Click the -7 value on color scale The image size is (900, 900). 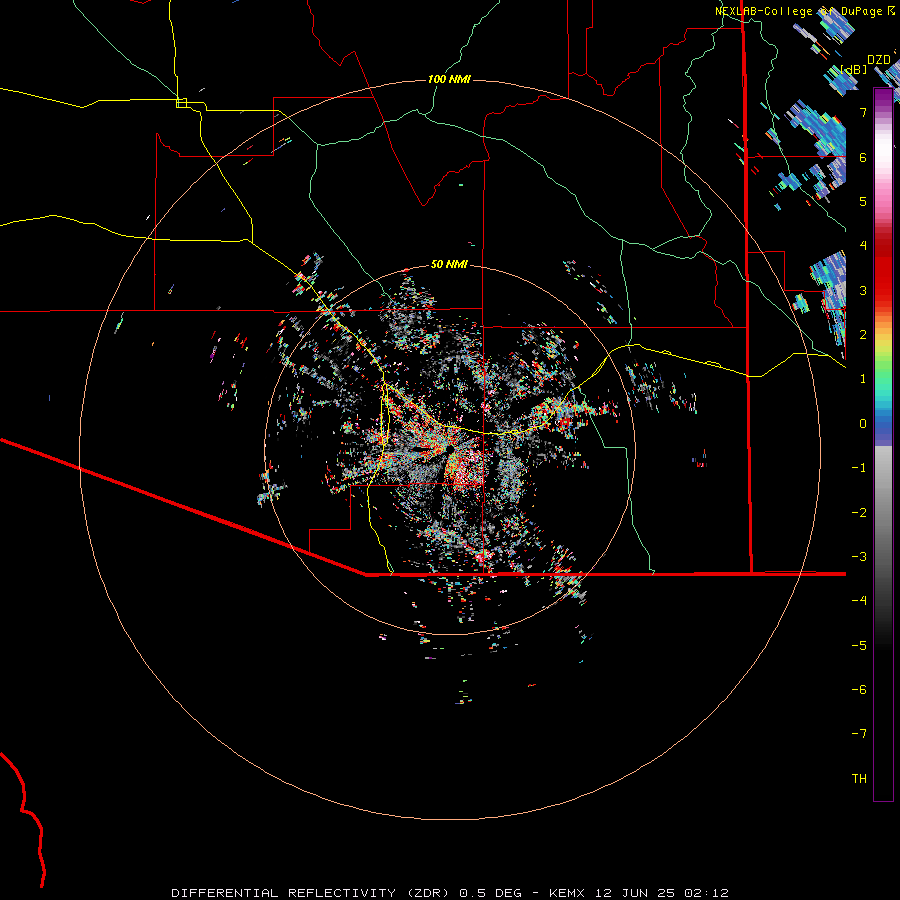(859, 734)
